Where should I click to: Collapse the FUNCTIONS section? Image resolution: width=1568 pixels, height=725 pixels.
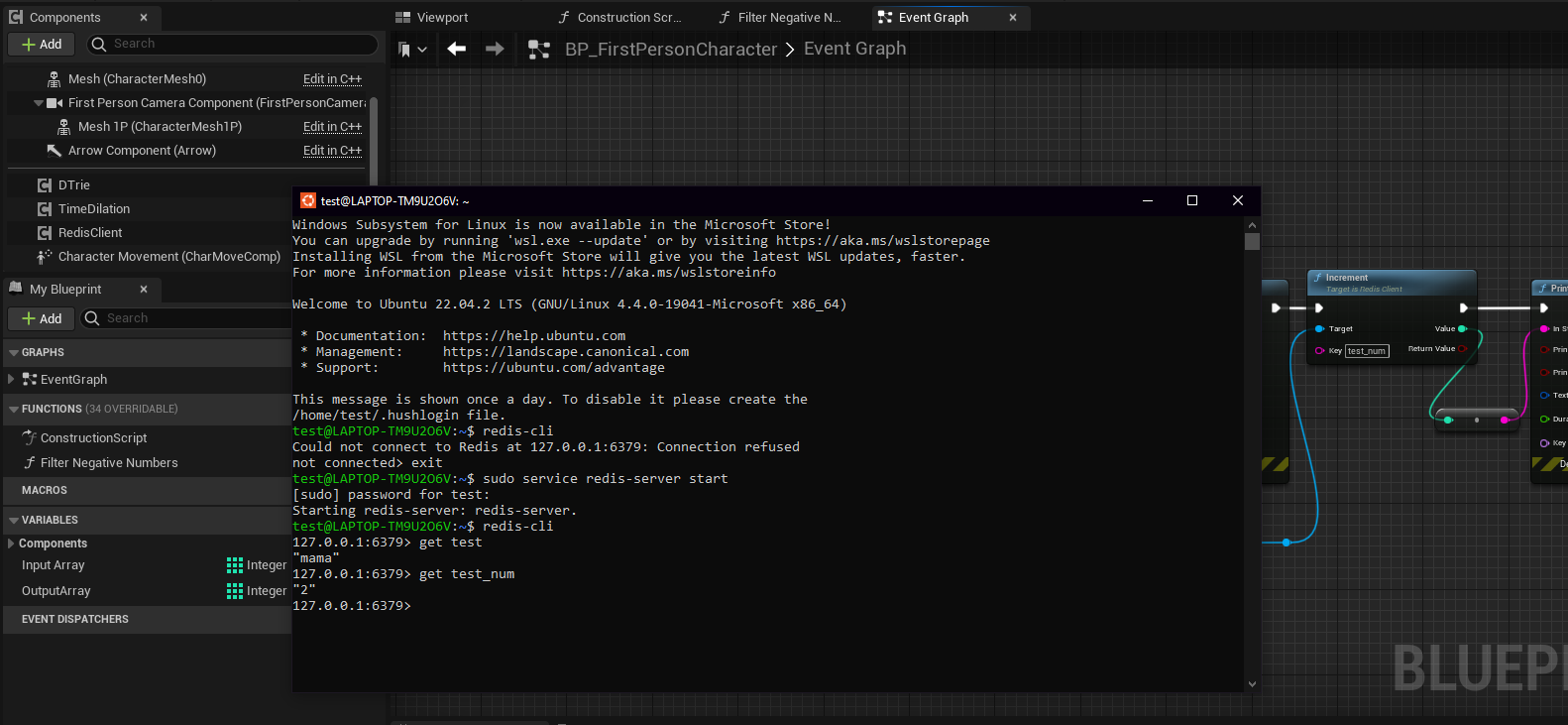pos(14,409)
